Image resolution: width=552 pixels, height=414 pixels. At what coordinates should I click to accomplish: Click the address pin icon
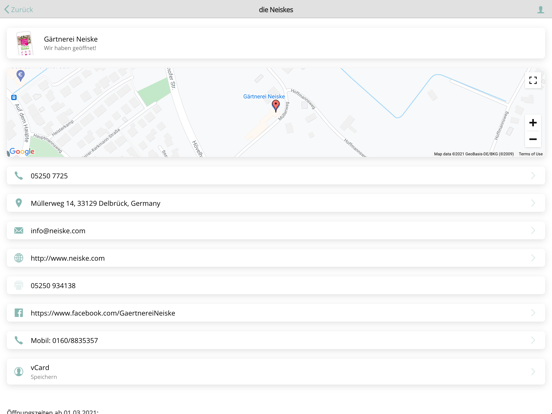point(19,203)
